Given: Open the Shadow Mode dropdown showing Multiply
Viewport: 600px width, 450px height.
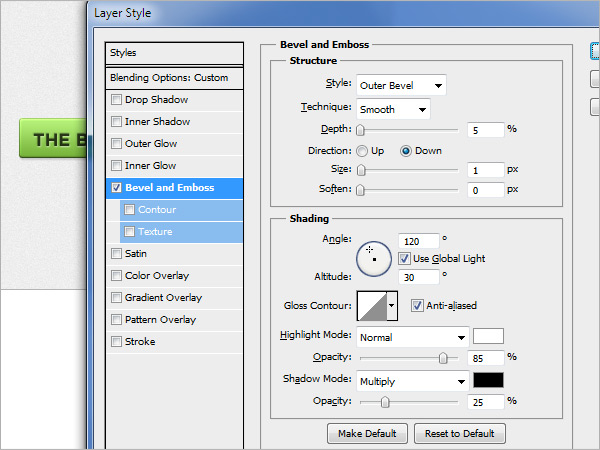Looking at the screenshot, I should click(412, 381).
